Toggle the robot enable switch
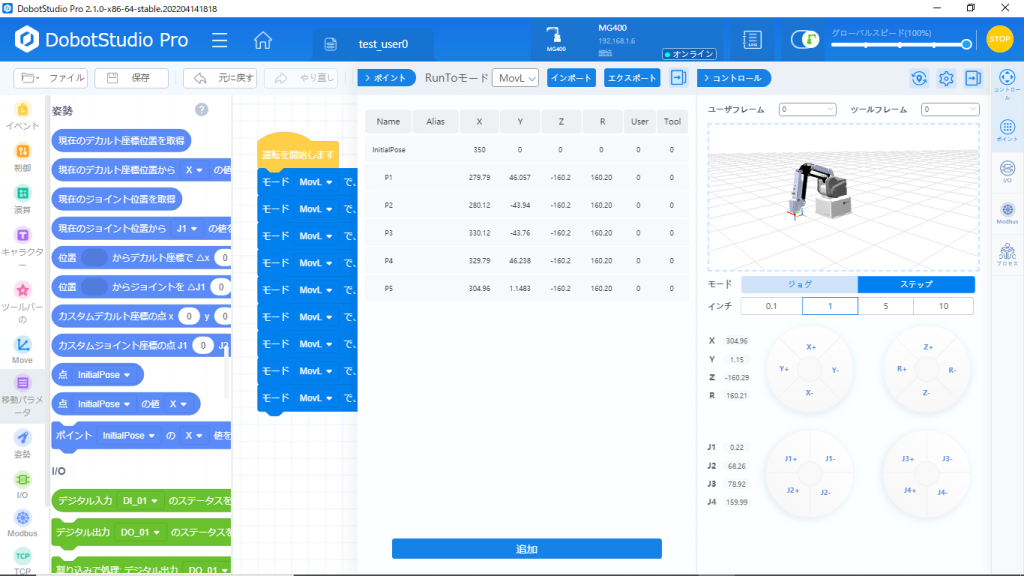The height and width of the screenshot is (576, 1024). click(x=805, y=40)
